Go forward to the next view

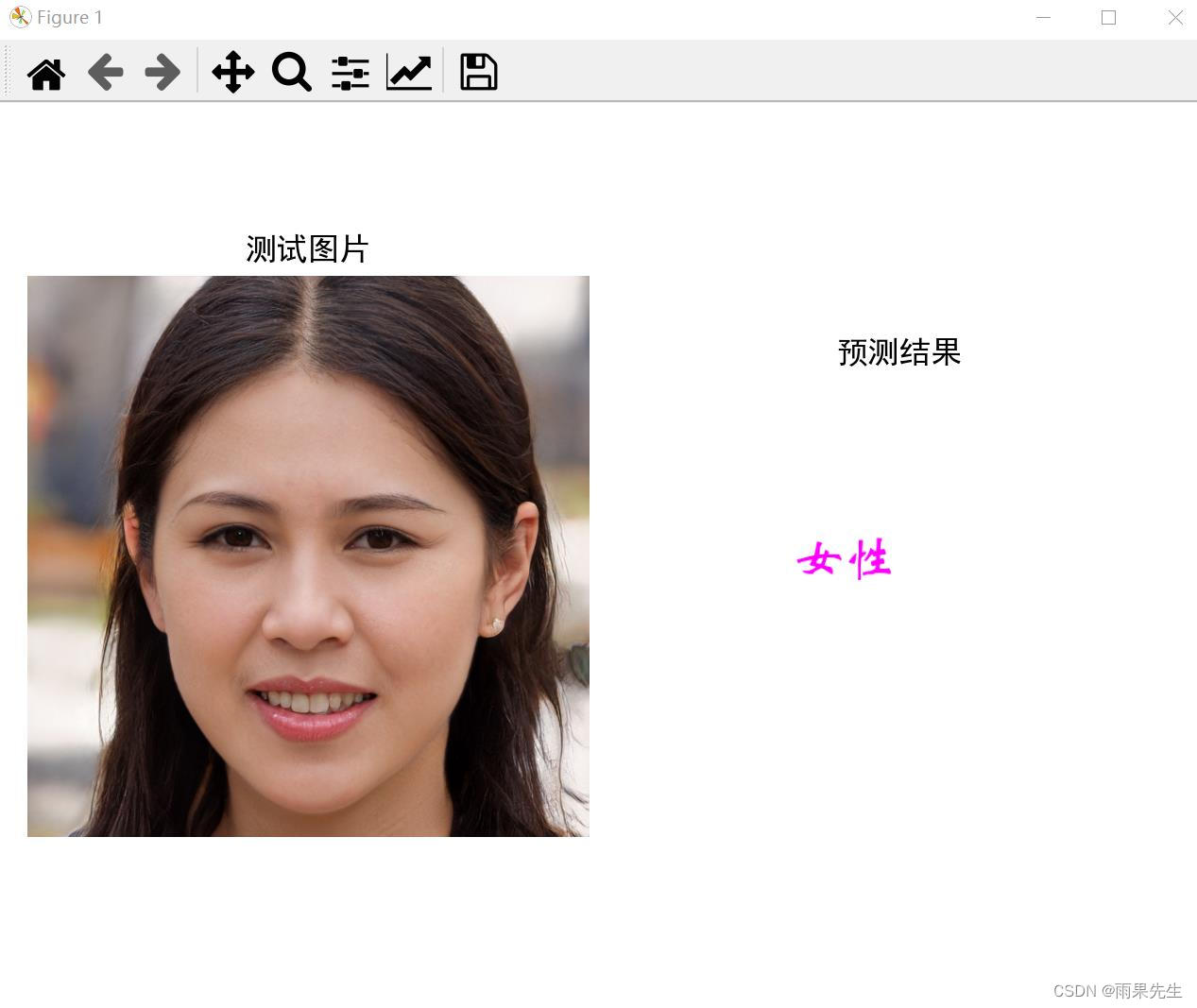(x=162, y=72)
